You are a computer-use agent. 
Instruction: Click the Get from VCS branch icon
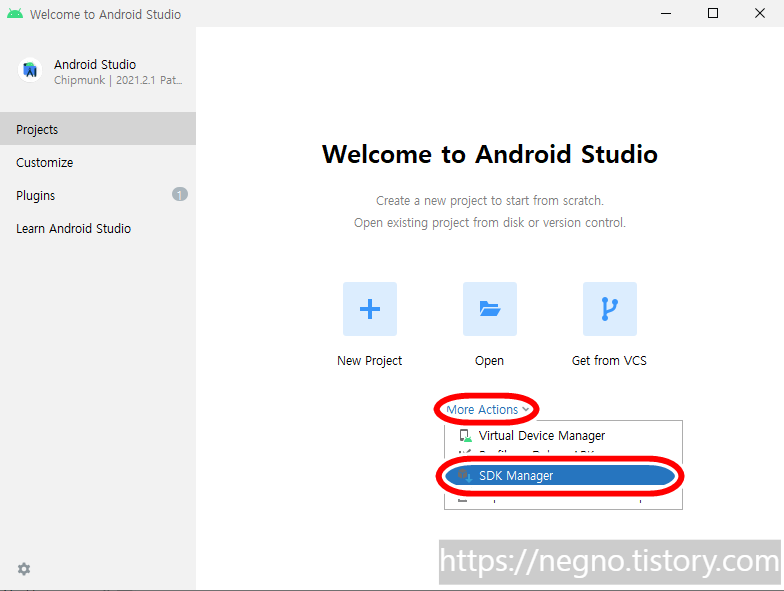pyautogui.click(x=610, y=309)
